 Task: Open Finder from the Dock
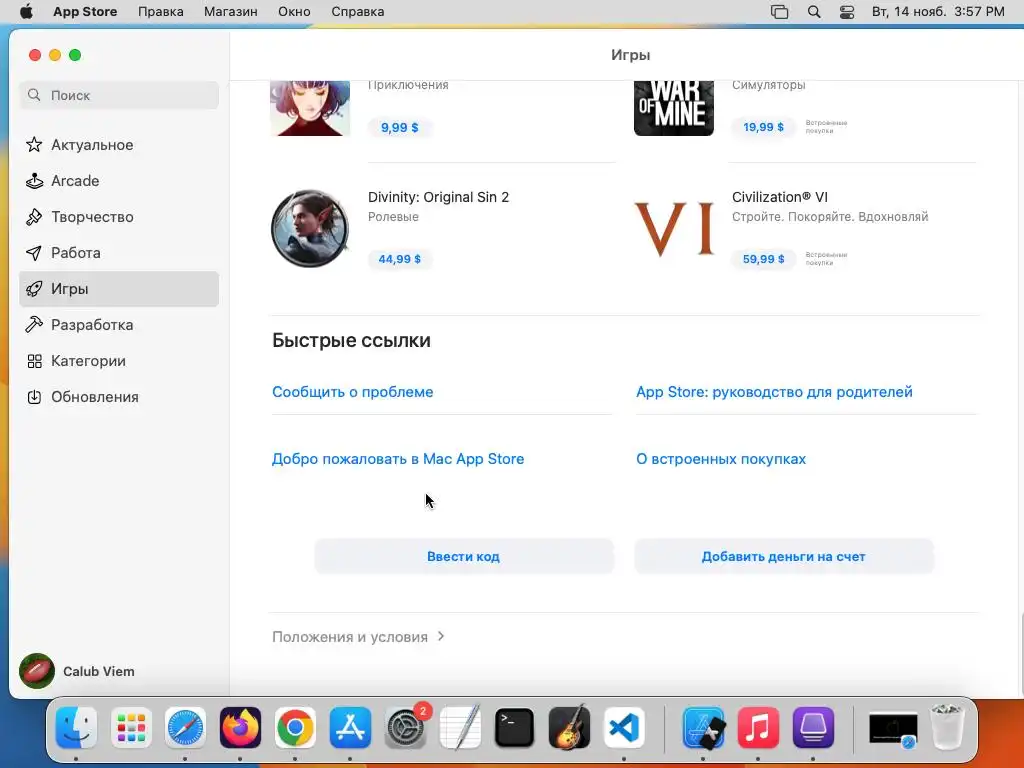76,728
